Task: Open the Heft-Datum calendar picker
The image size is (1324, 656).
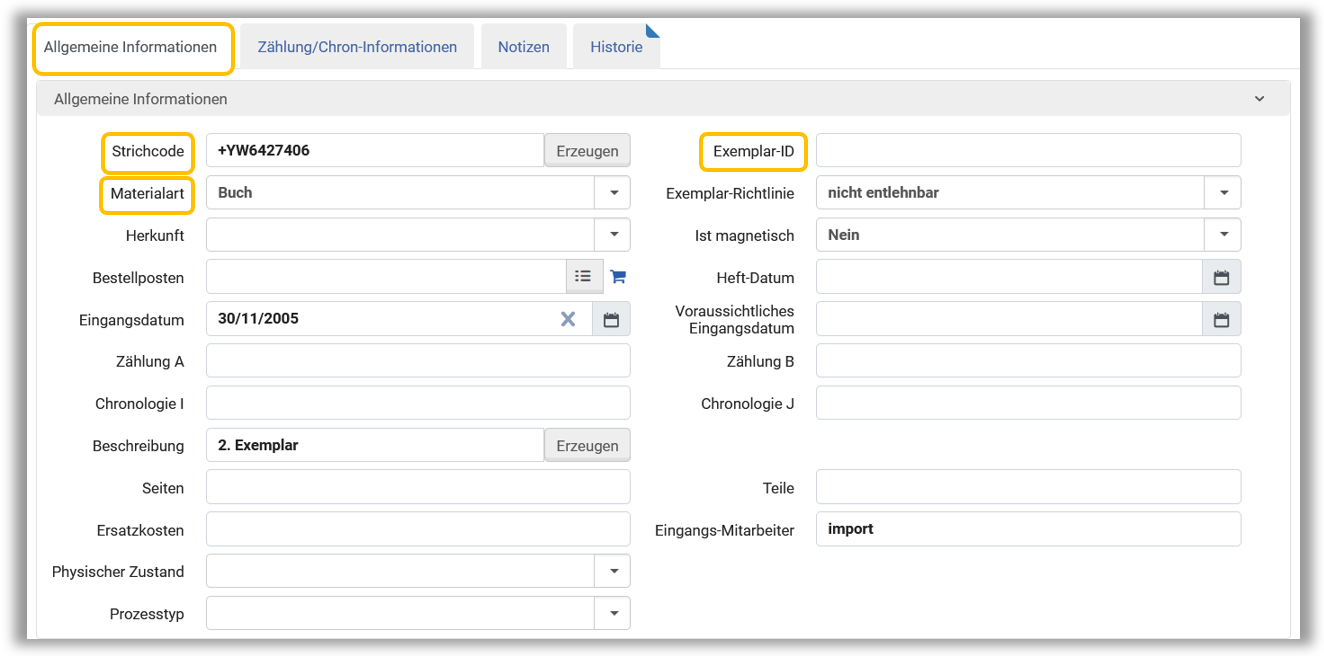Action: [1221, 277]
